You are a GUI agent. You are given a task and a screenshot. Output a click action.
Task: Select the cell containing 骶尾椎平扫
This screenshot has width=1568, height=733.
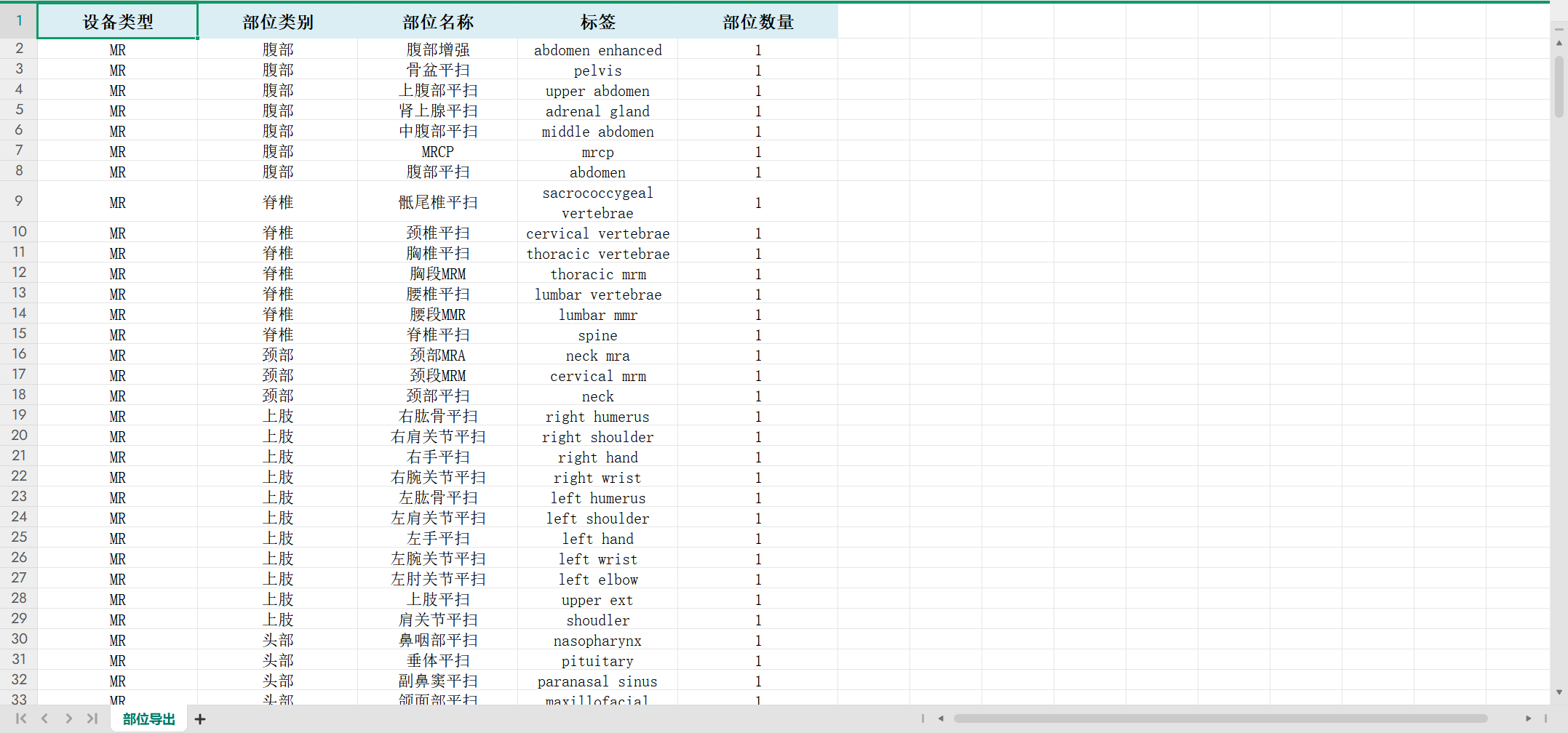pos(437,202)
